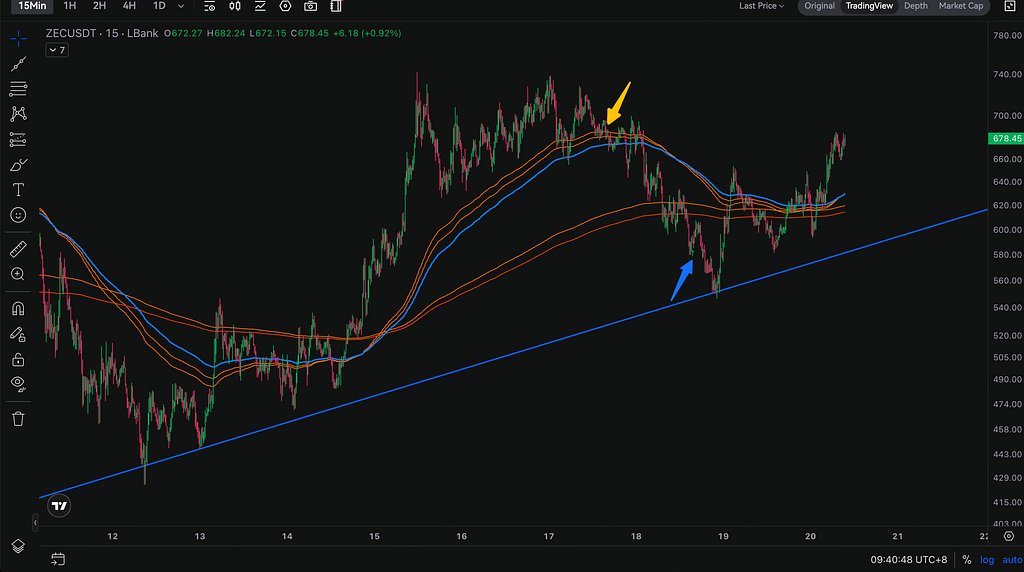Image resolution: width=1024 pixels, height=572 pixels.
Task: Open the Last Price dropdown
Action: coord(761,6)
